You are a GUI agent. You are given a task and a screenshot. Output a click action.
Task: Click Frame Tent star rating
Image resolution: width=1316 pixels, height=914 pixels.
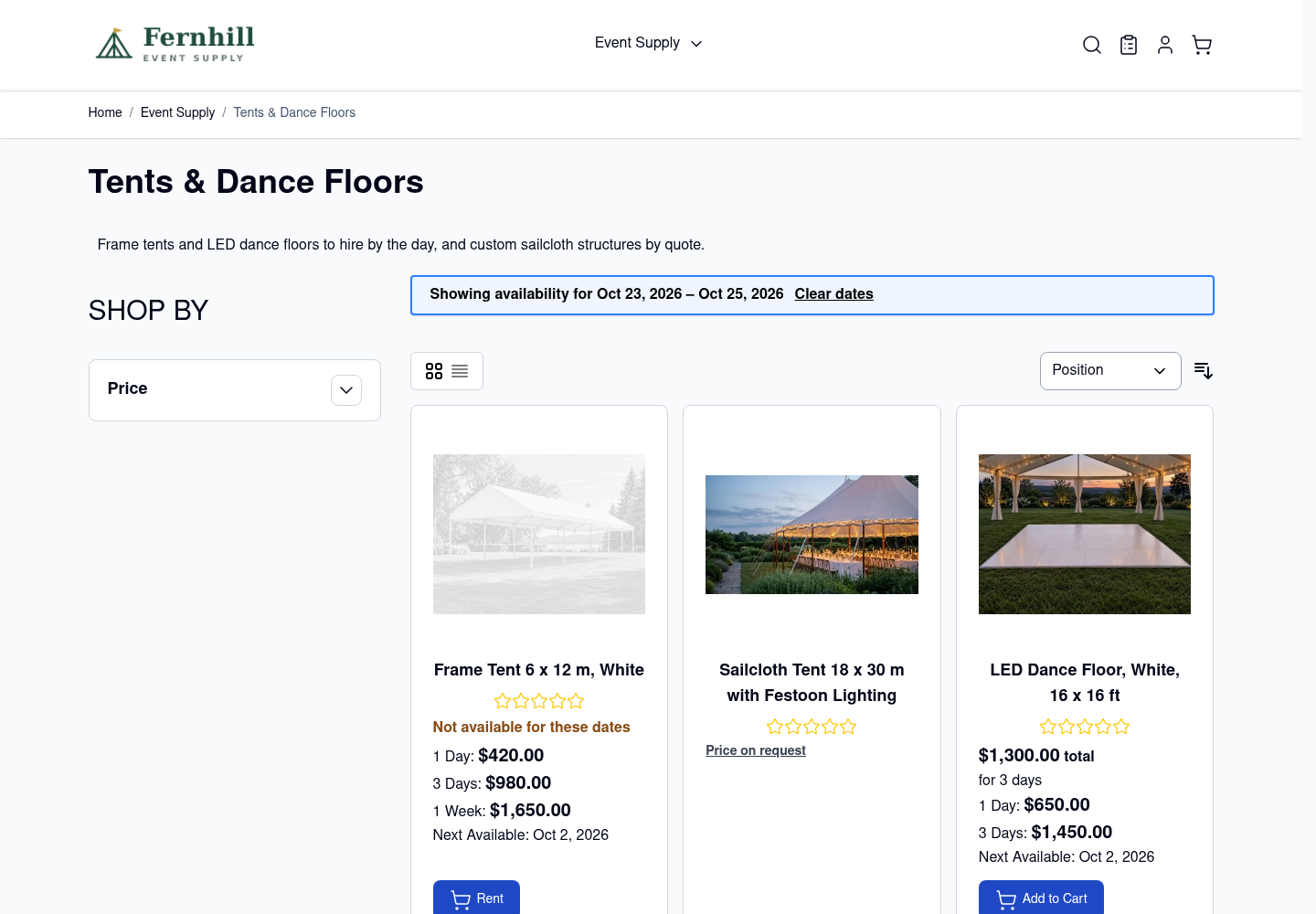click(539, 701)
